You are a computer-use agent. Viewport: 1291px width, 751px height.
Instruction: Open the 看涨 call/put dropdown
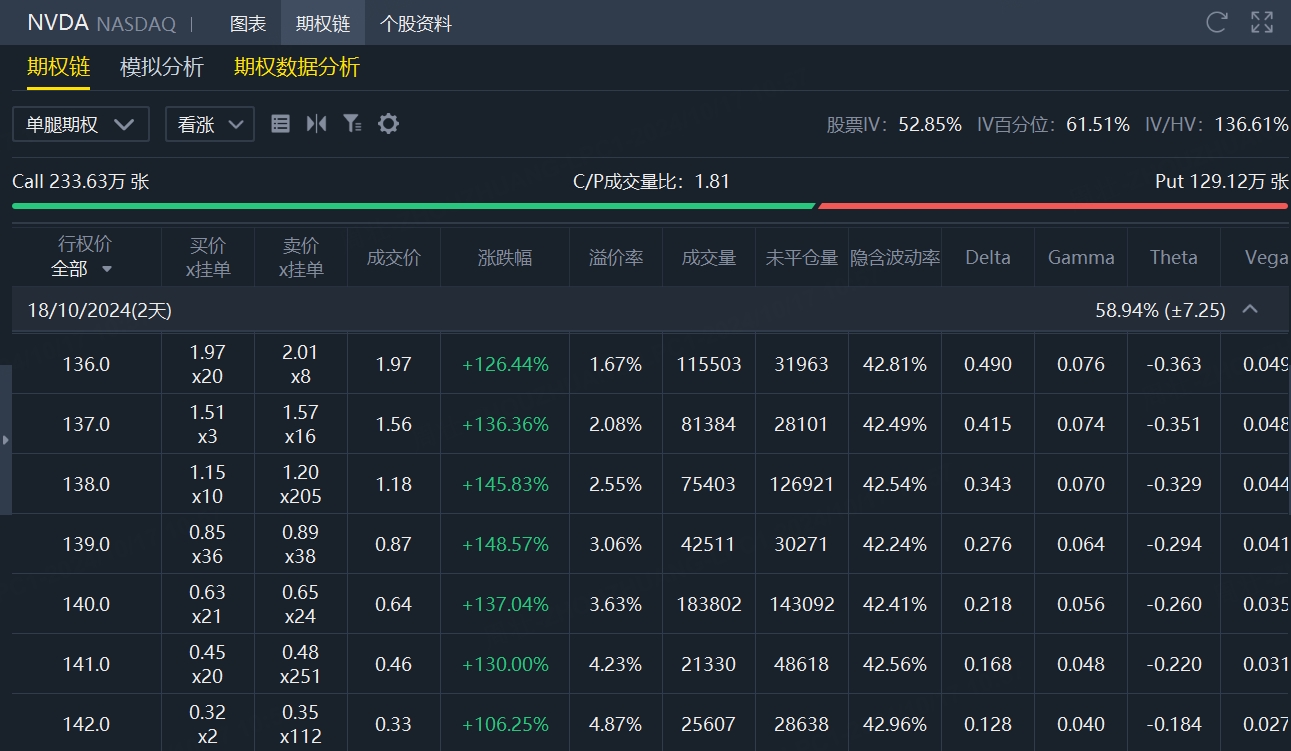click(210, 124)
